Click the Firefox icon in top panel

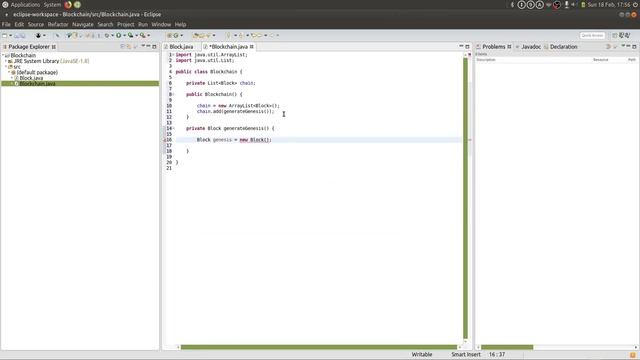[x=68, y=5]
